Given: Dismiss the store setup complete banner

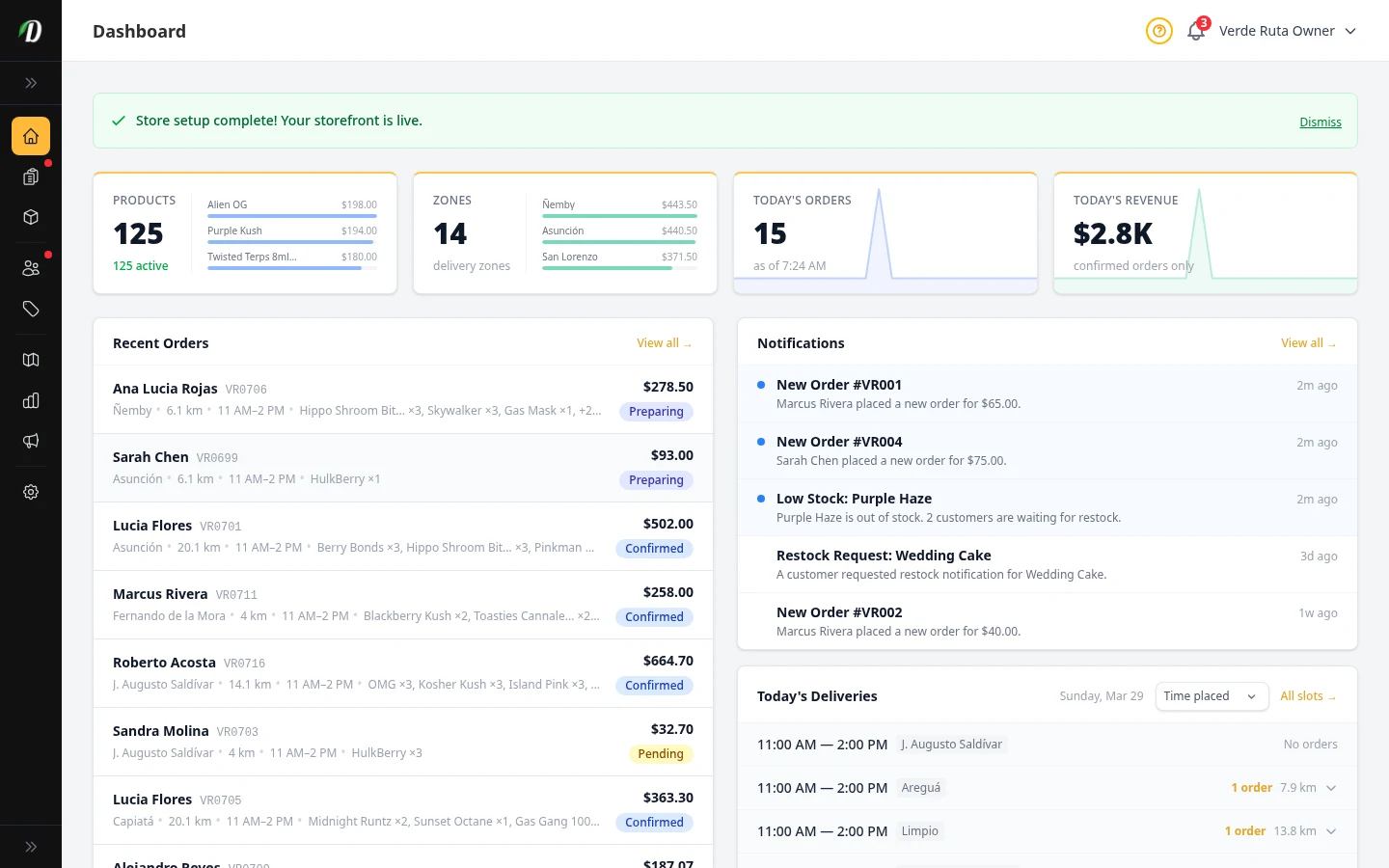Looking at the screenshot, I should (1321, 122).
